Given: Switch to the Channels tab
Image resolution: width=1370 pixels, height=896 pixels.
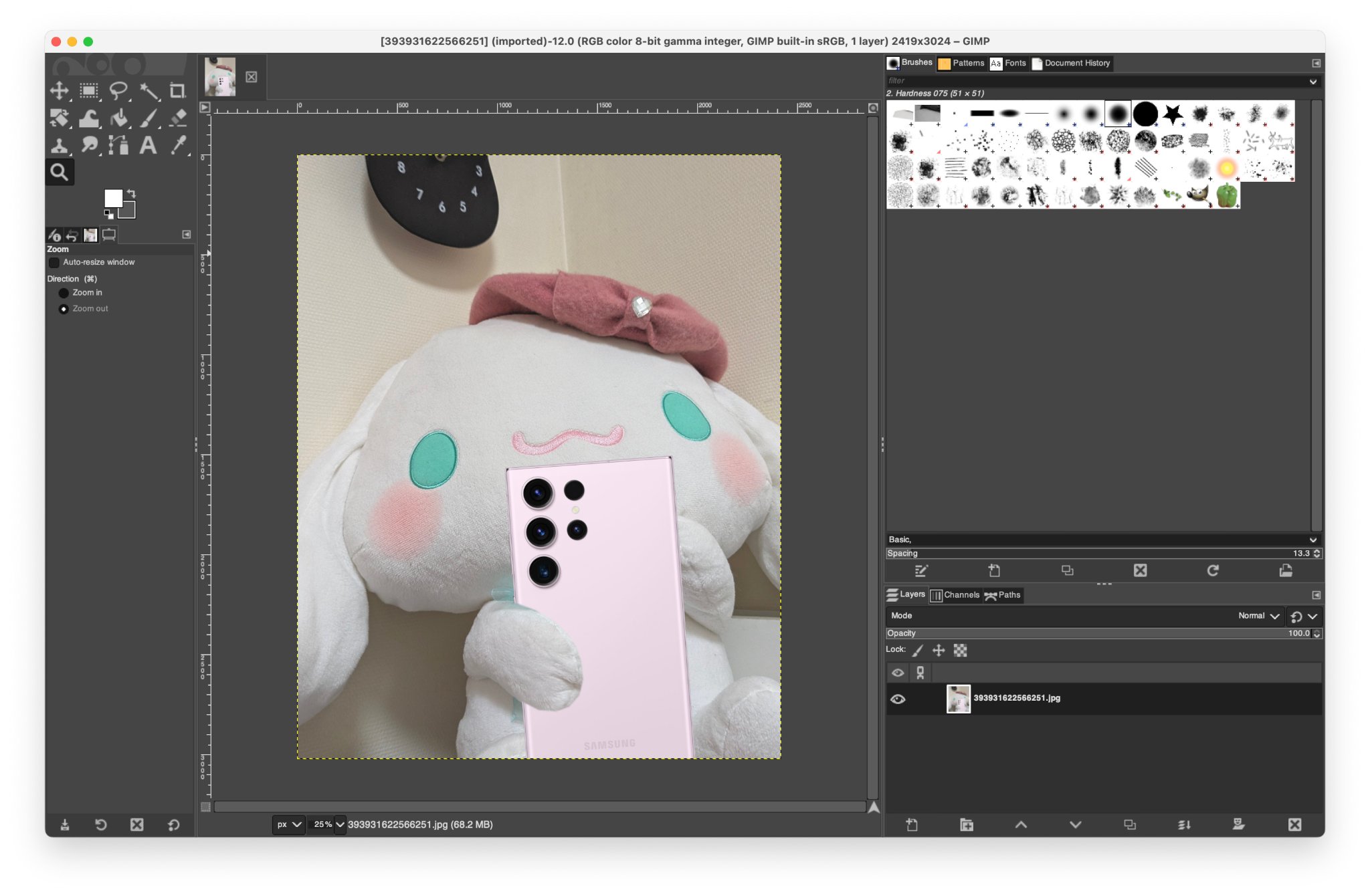Looking at the screenshot, I should [x=955, y=595].
